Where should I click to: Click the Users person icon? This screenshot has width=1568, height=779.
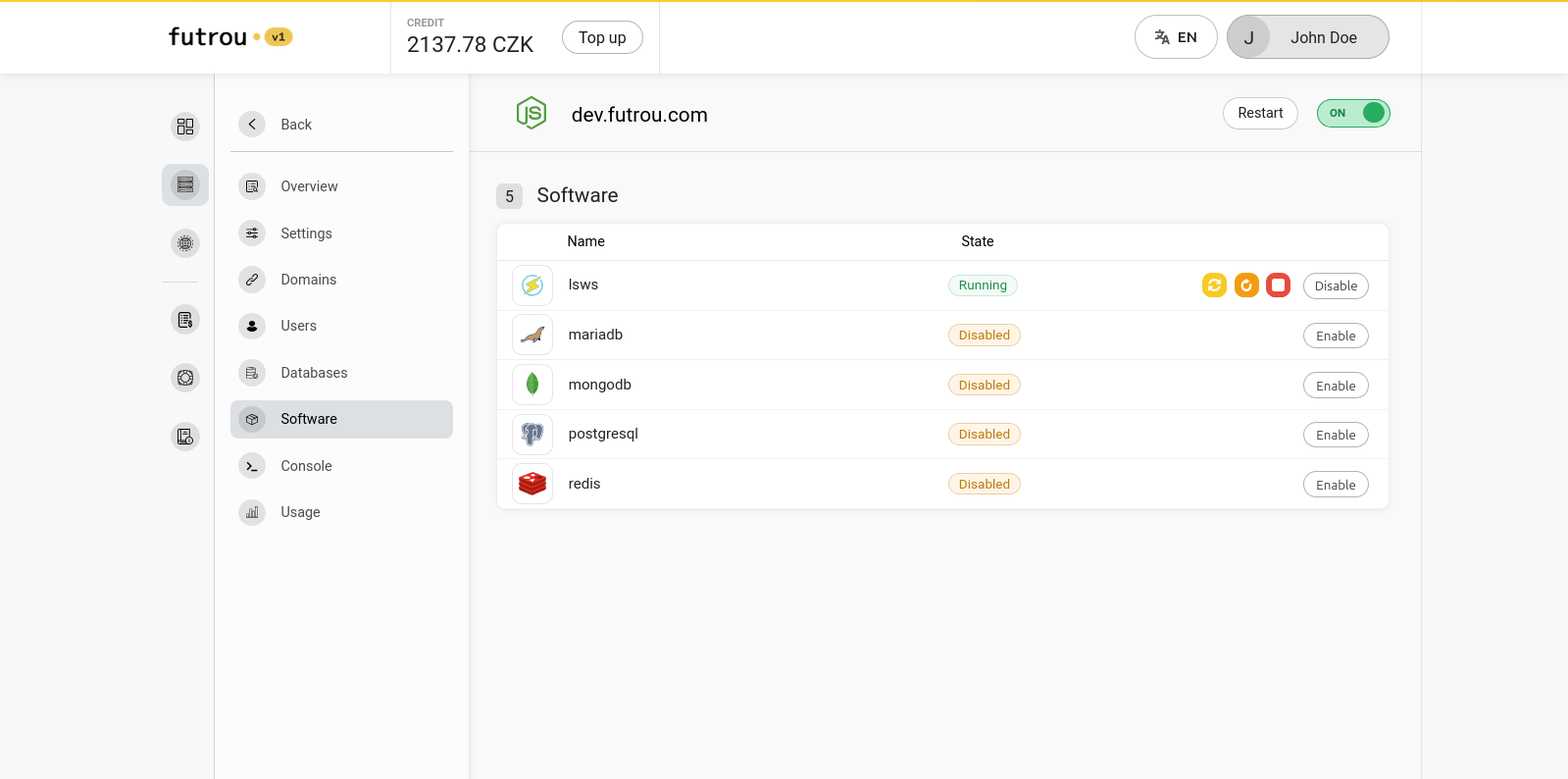pyautogui.click(x=252, y=326)
